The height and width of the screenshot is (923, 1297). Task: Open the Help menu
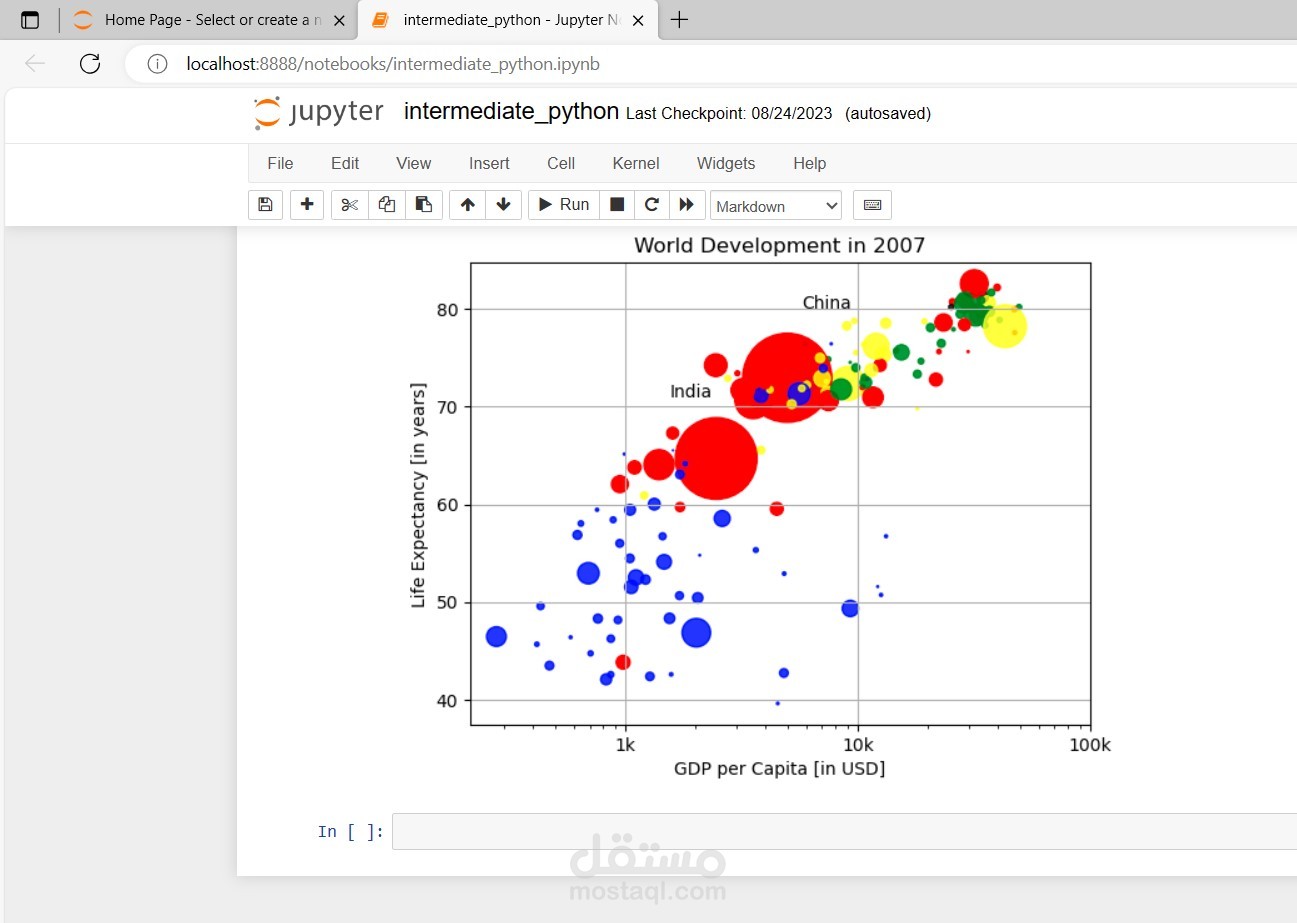pyautogui.click(x=809, y=163)
